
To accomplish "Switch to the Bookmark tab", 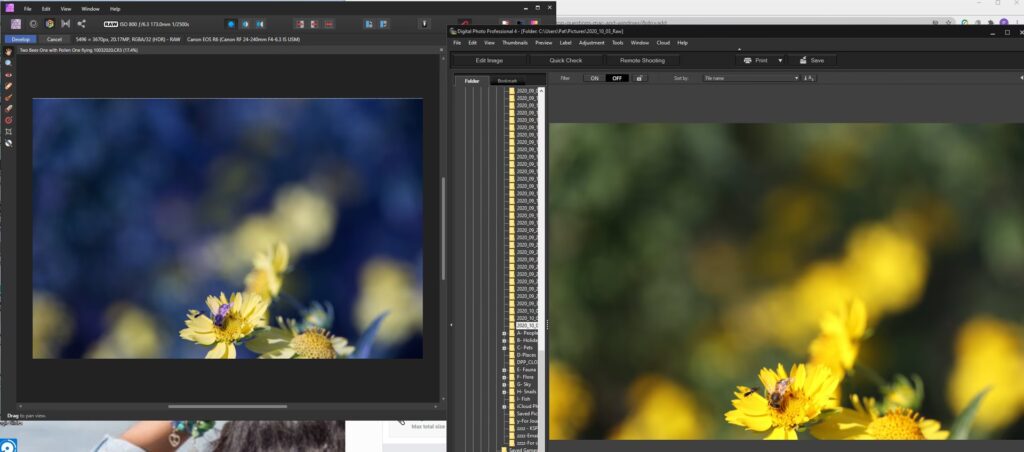I will coord(508,81).
